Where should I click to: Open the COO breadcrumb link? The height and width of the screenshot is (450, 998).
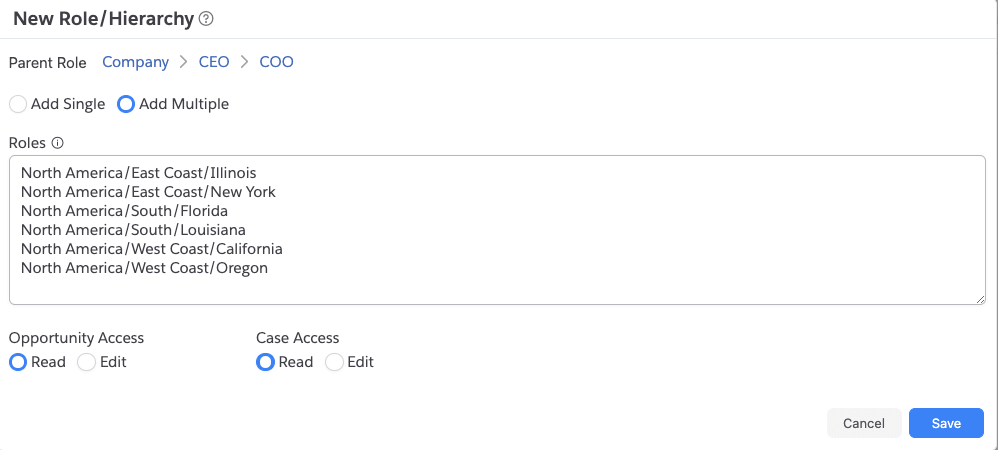(x=276, y=62)
